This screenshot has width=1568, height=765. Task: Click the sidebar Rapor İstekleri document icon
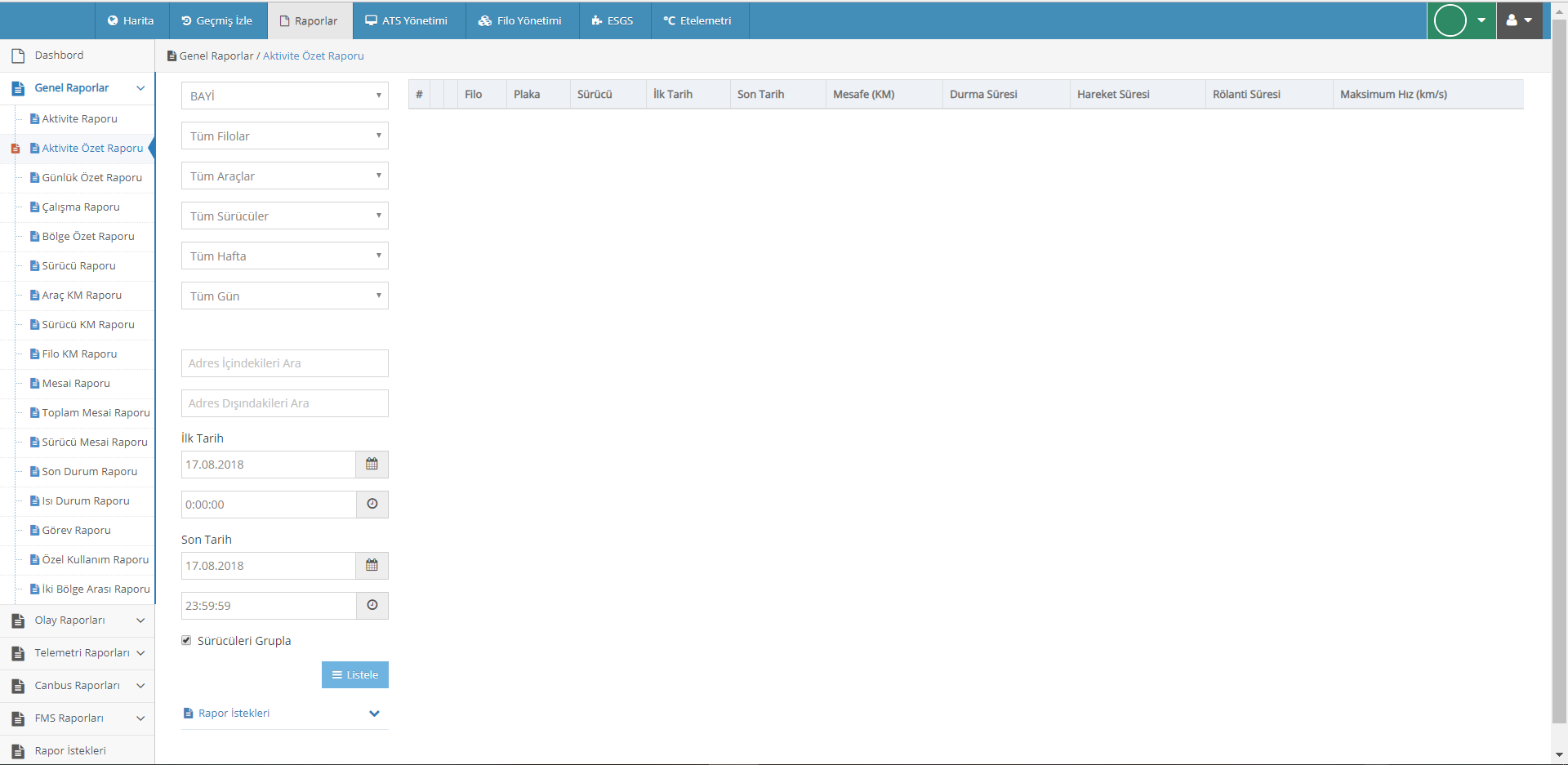[x=18, y=751]
